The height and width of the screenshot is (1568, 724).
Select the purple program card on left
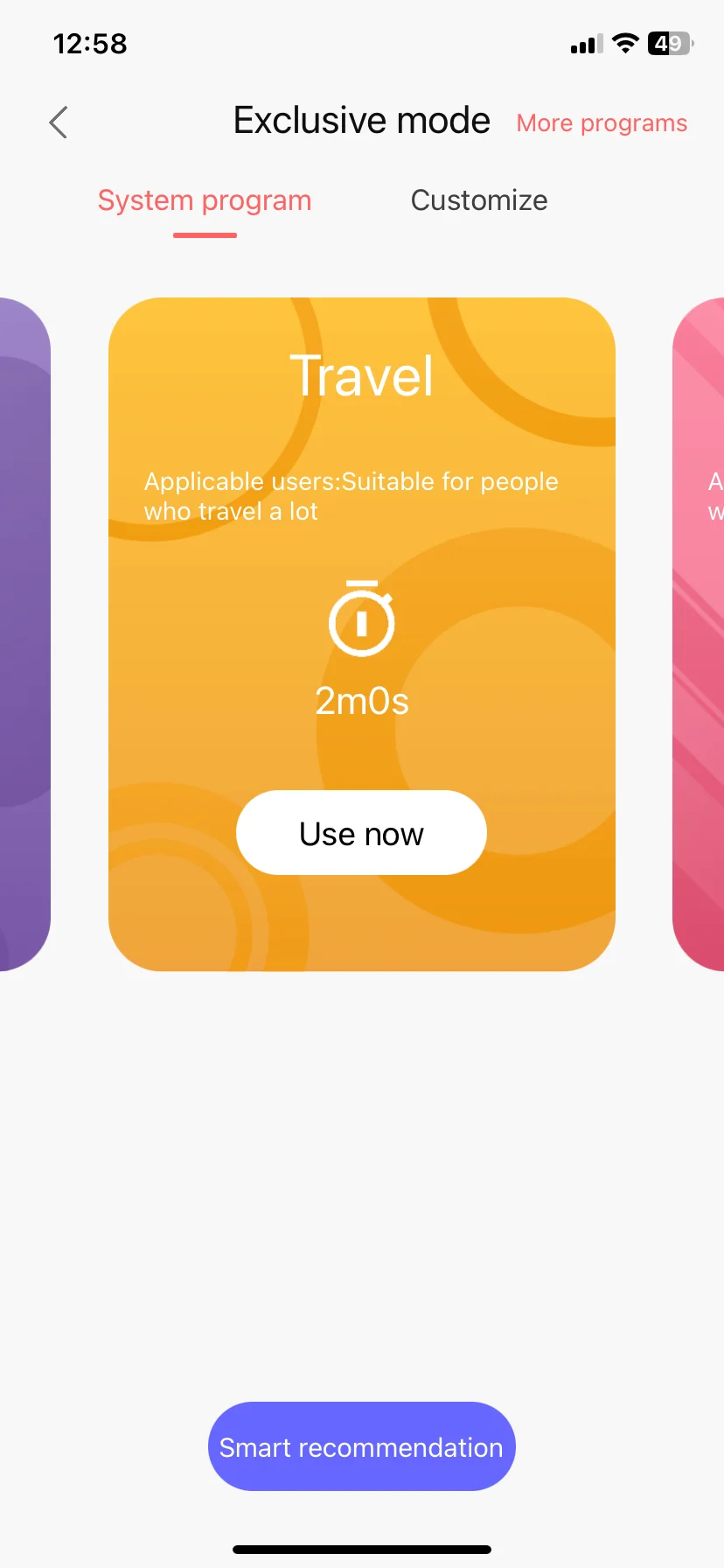24,634
